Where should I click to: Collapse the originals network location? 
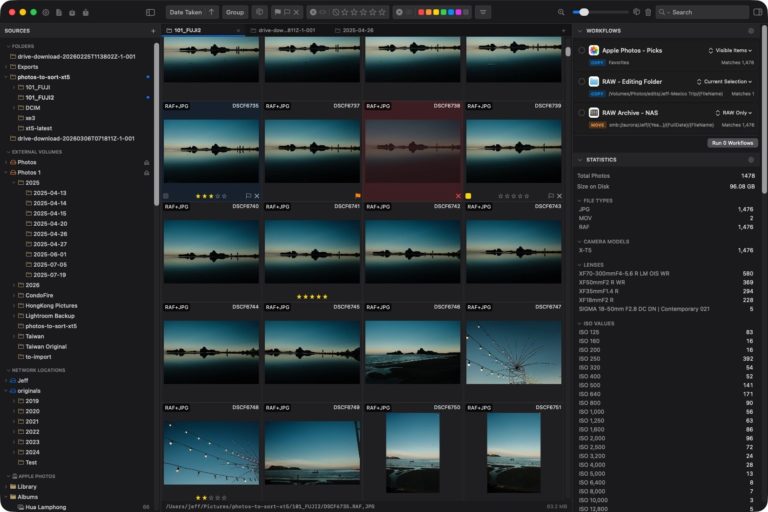click(x=6, y=390)
